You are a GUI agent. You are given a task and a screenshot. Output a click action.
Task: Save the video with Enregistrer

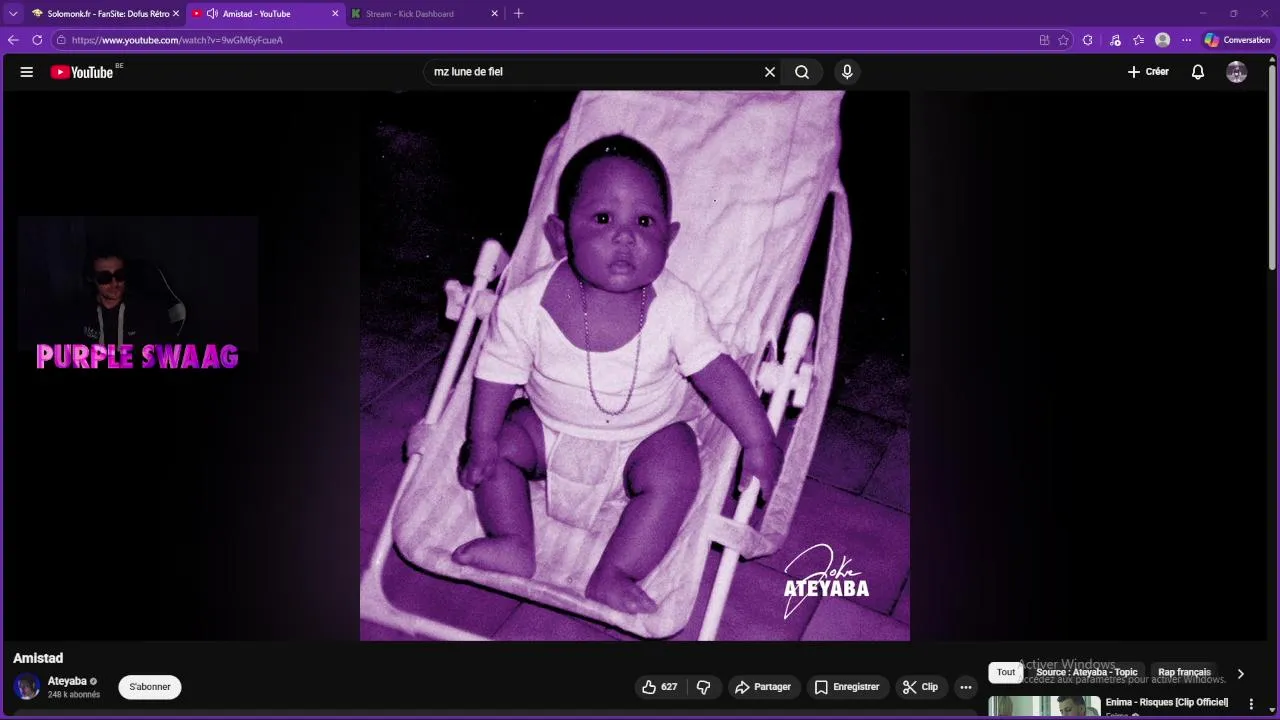pos(847,687)
